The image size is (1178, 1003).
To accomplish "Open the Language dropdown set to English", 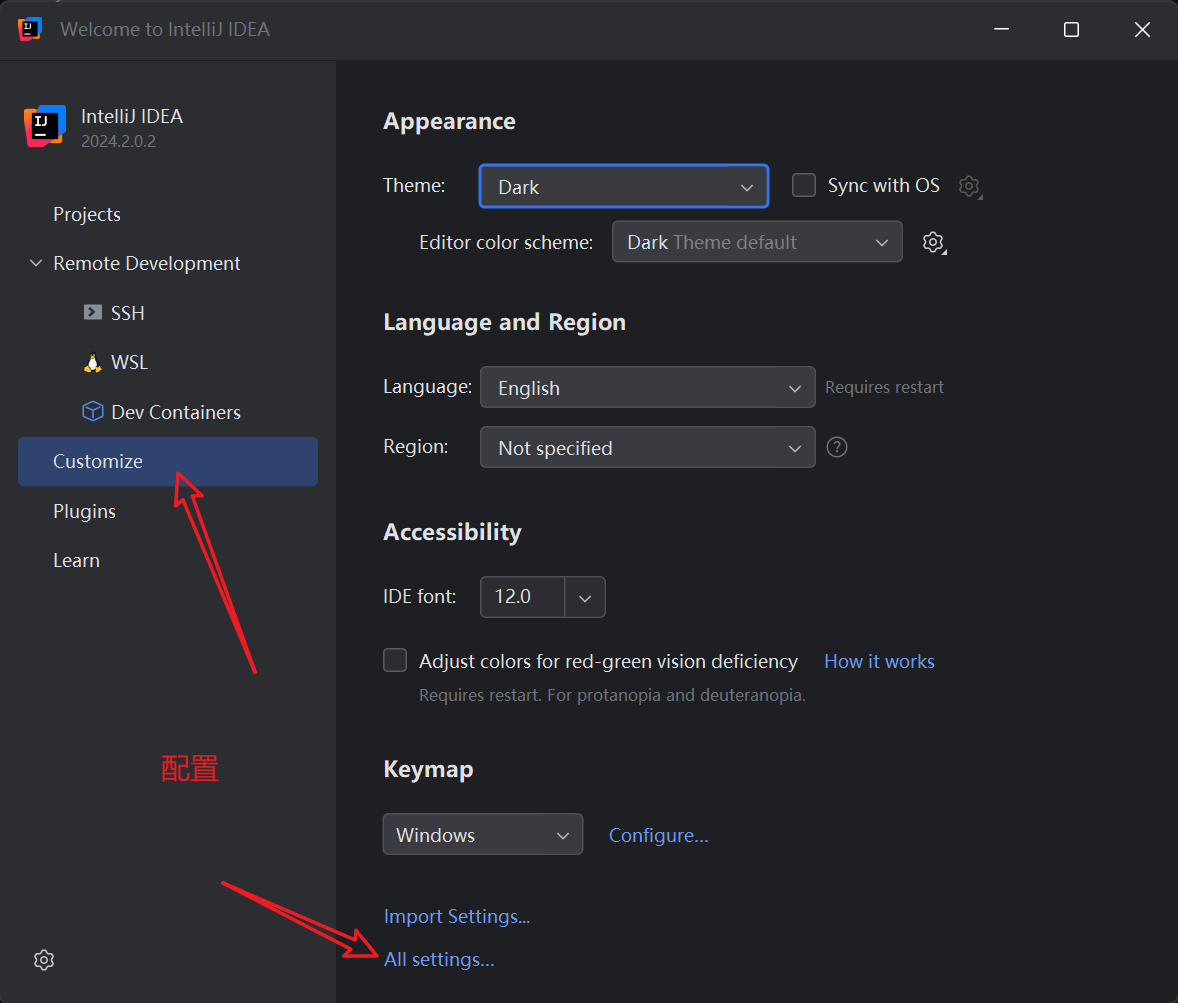I will pyautogui.click(x=647, y=388).
